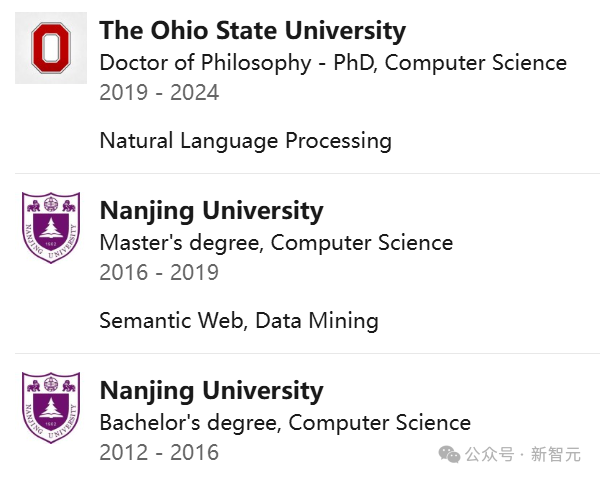This screenshot has height=478, width=600.
Task: Click divider line below Semantic Web entry
Action: point(300,353)
